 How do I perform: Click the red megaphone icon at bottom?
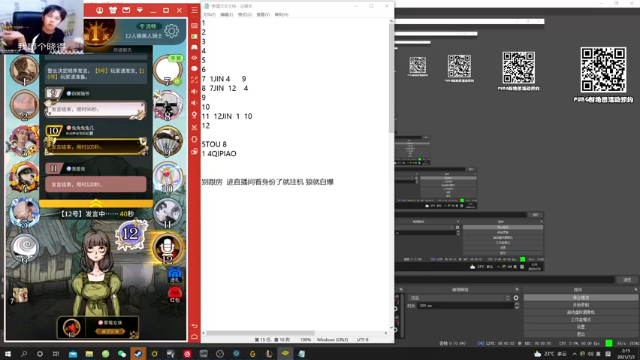71,328
